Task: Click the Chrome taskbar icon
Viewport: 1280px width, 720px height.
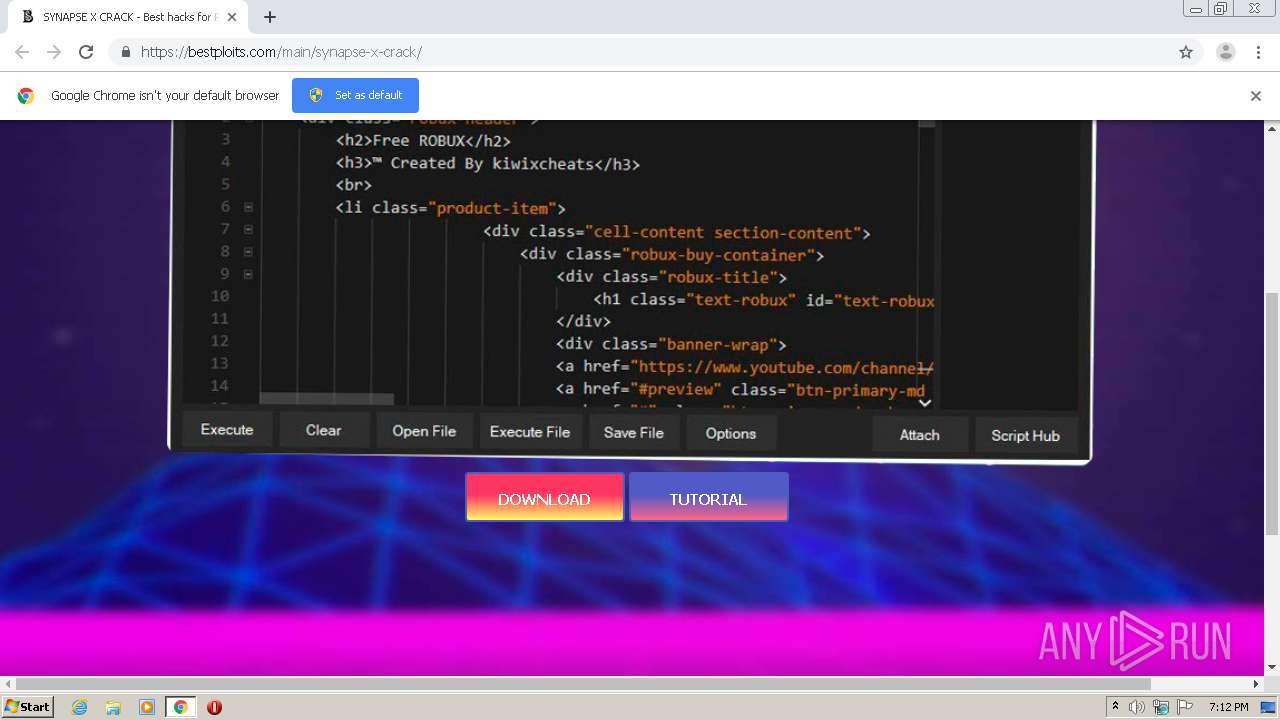Action: coord(180,707)
